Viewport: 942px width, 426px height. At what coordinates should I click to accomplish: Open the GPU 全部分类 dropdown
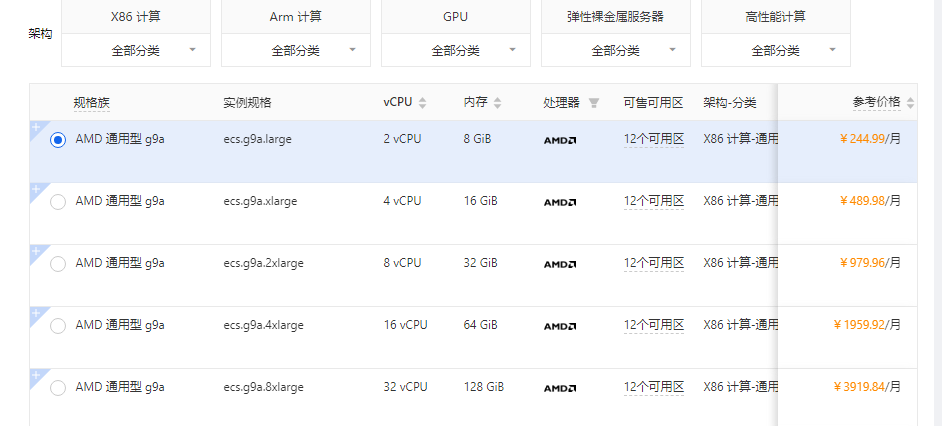[455, 50]
